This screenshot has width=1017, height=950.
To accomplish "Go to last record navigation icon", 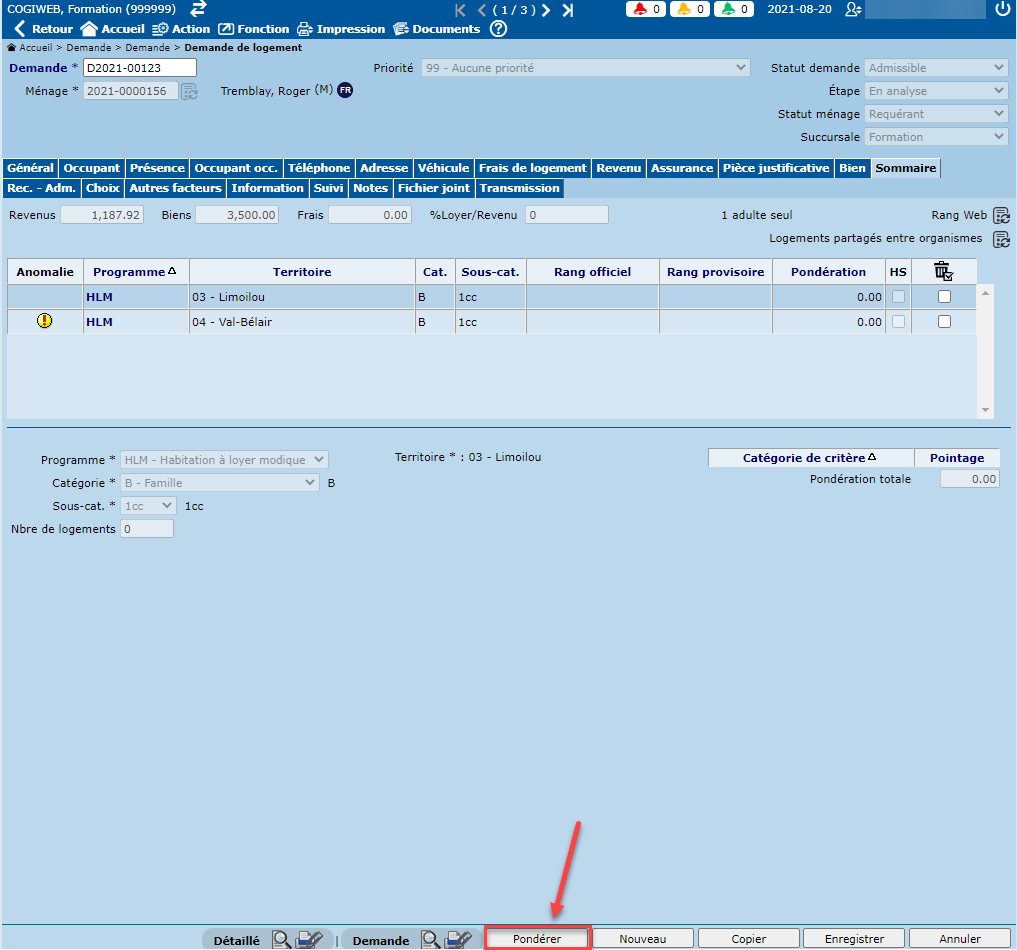I will click(x=568, y=10).
